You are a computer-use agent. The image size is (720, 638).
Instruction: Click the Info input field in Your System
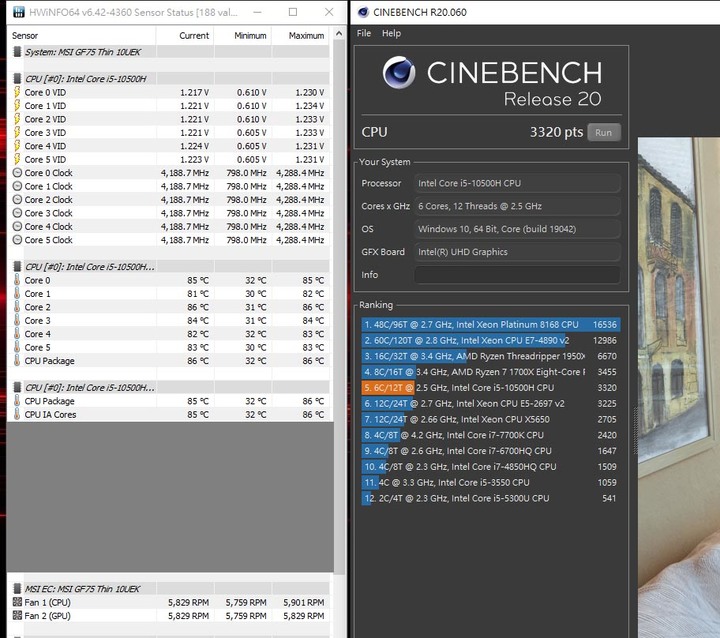(x=518, y=275)
